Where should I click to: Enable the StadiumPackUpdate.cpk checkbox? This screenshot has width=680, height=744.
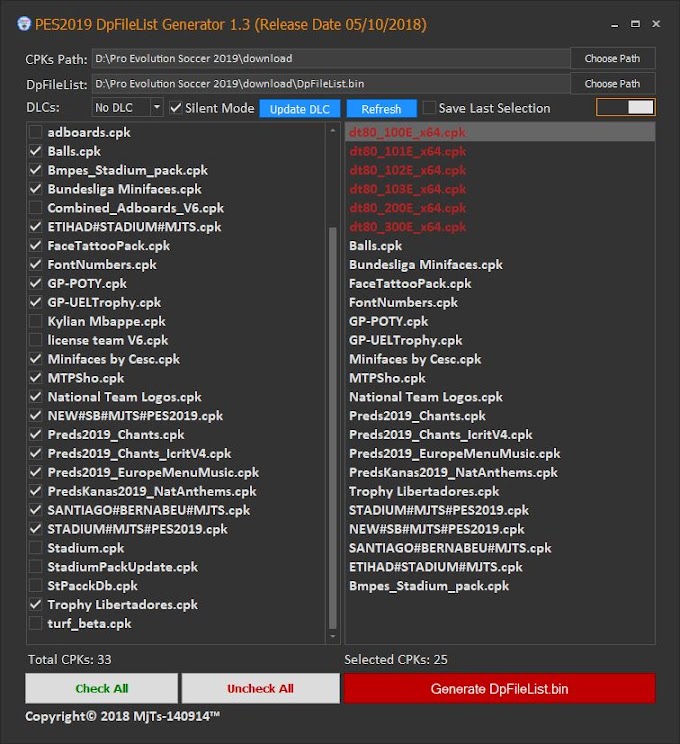(x=36, y=567)
